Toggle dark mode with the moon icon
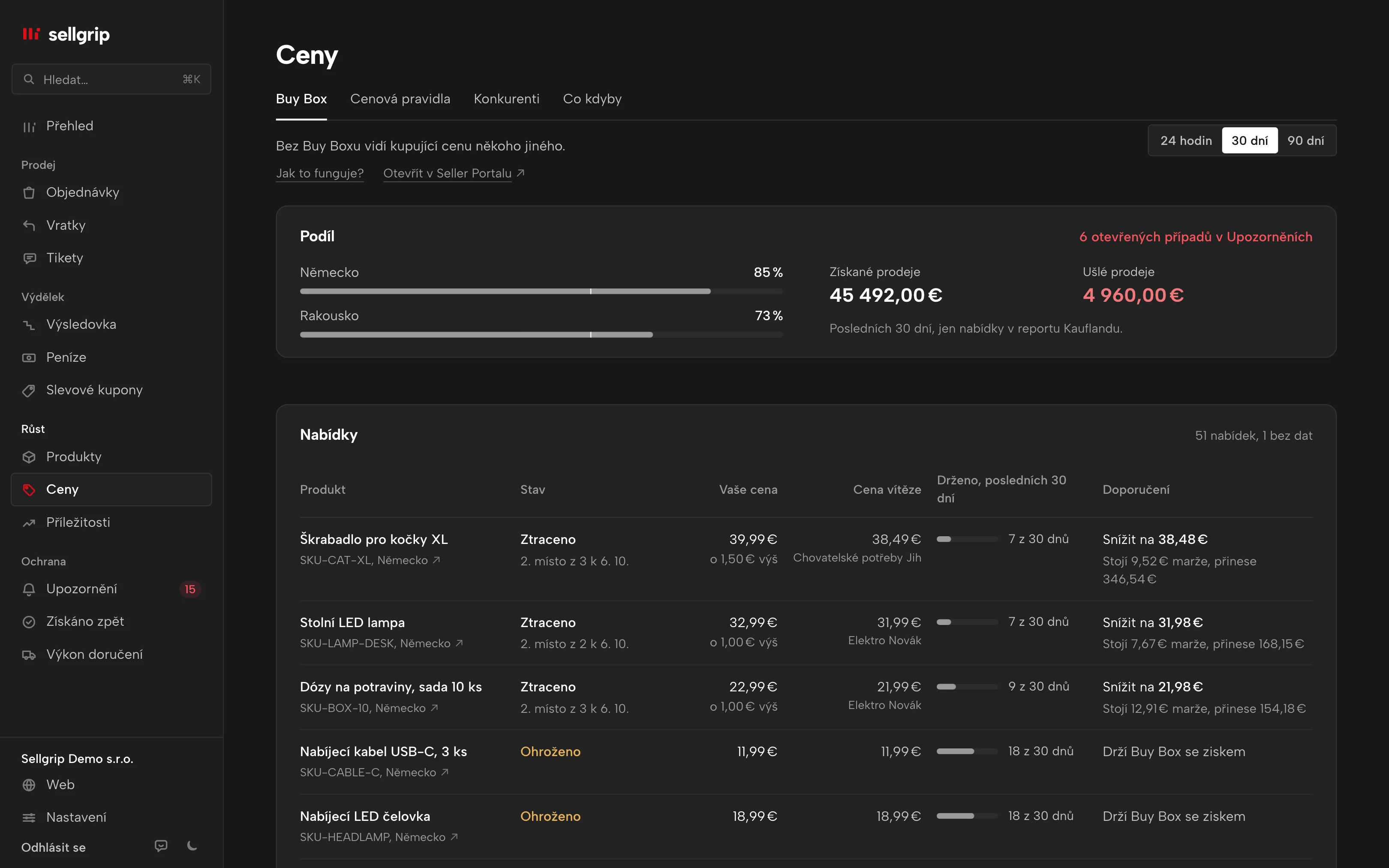Screen dimensions: 1389x868 point(192,846)
